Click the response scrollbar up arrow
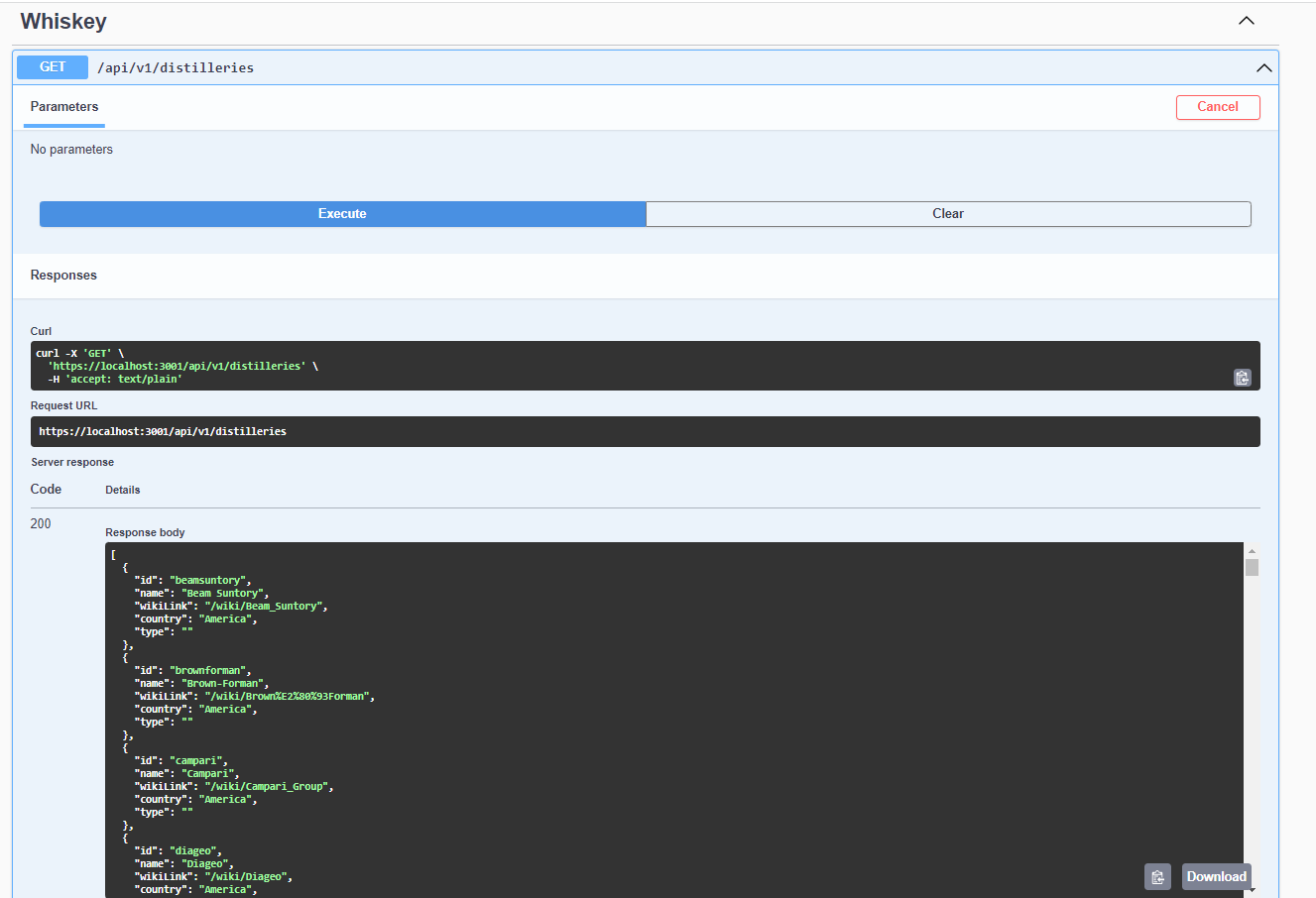The height and width of the screenshot is (898, 1316). click(x=1252, y=551)
